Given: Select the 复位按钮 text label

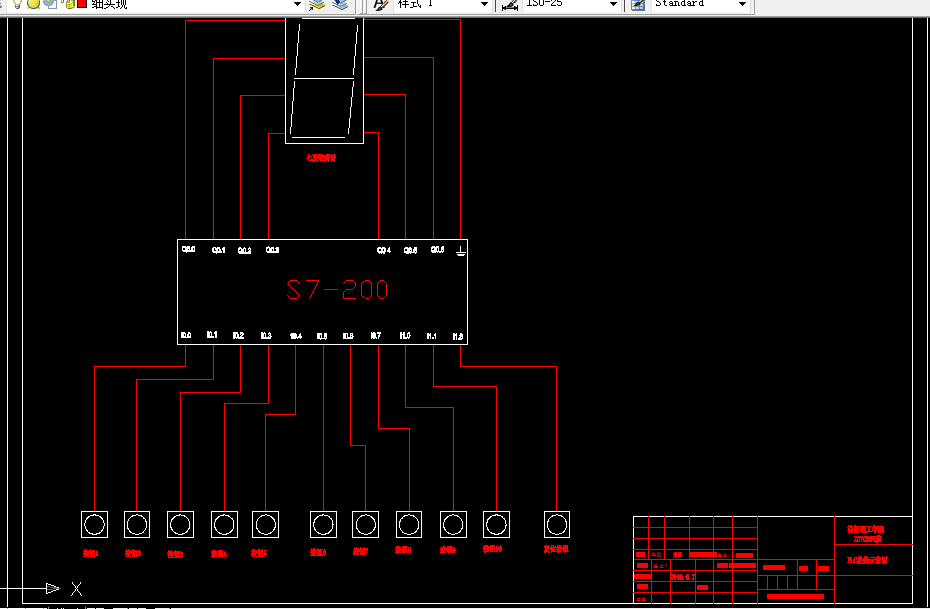Looking at the screenshot, I should click(556, 549).
